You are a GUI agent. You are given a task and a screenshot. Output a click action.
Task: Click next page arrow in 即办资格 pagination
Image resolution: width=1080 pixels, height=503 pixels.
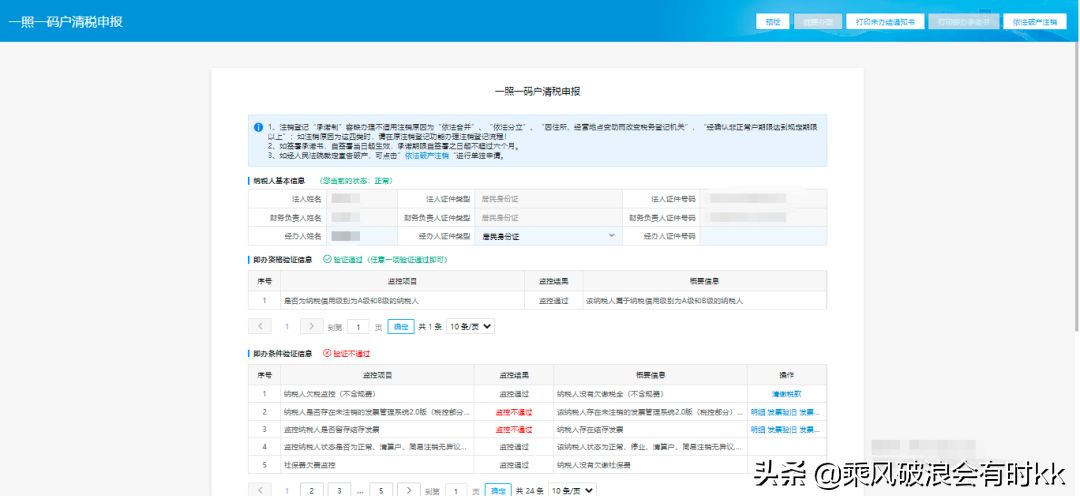click(312, 326)
